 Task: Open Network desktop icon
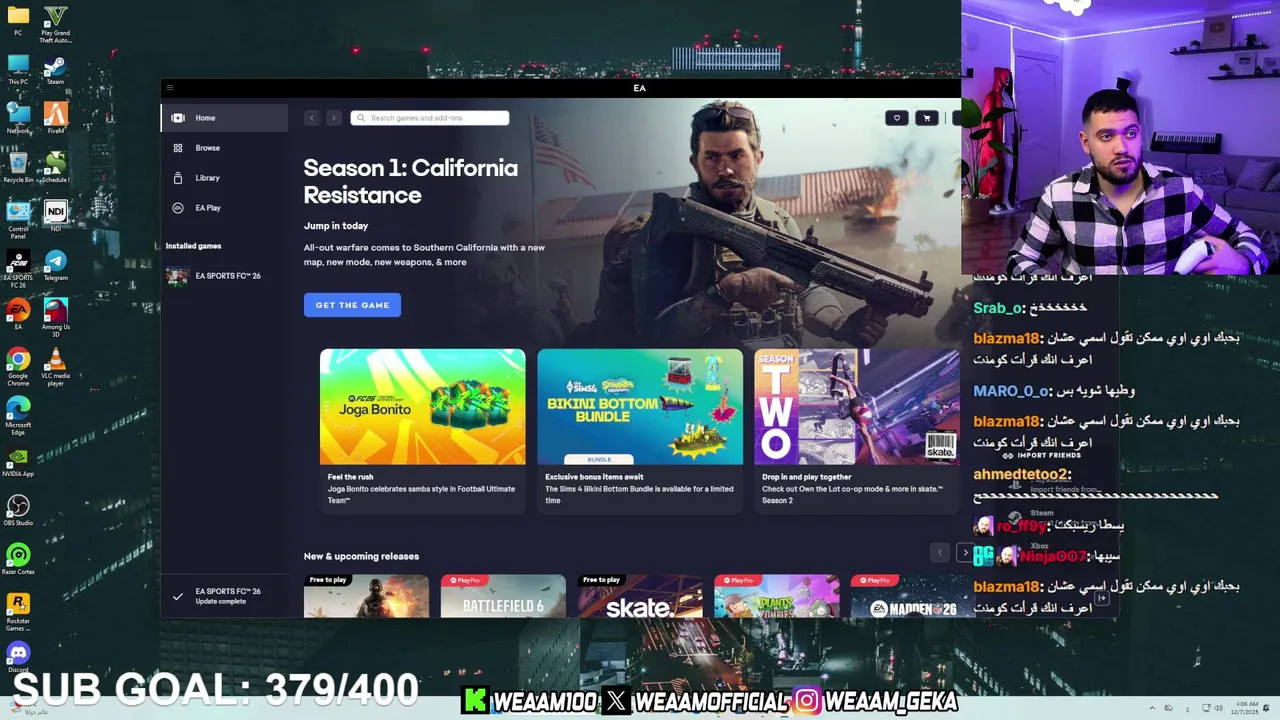coord(18,118)
